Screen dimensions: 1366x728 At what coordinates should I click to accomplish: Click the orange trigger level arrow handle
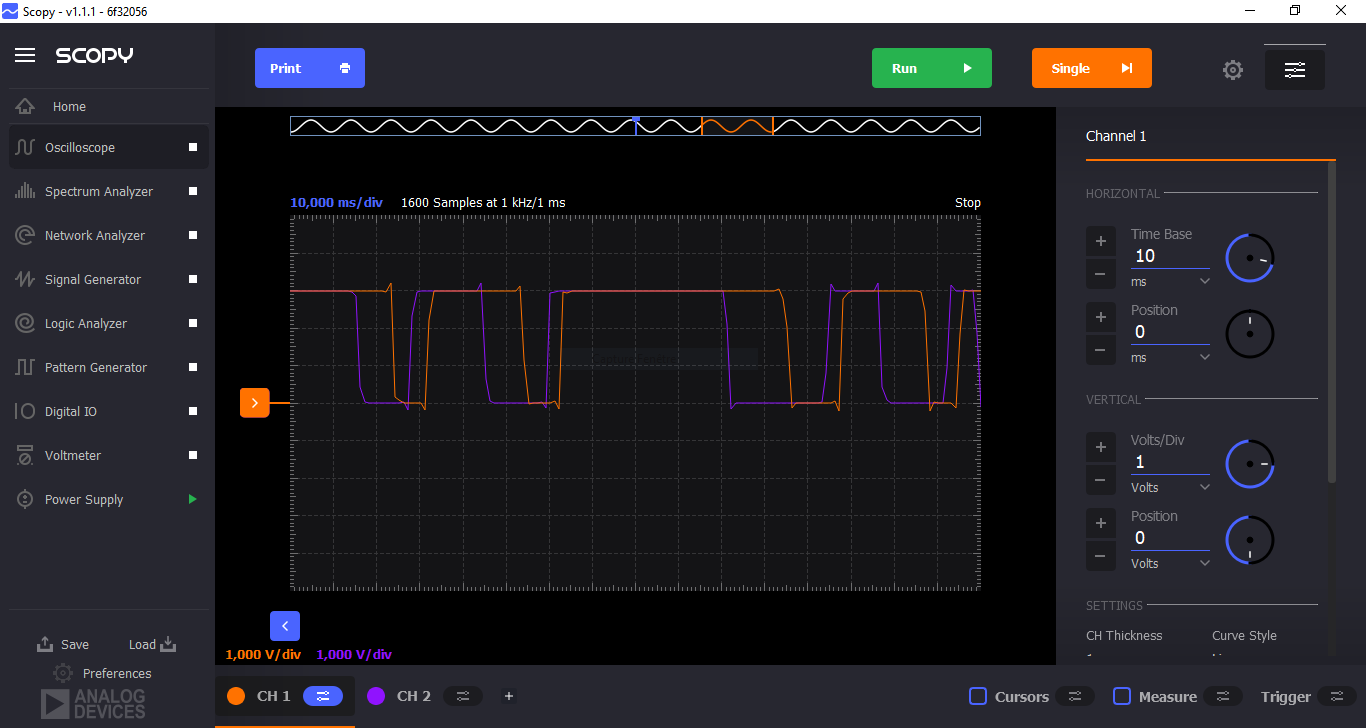pos(255,403)
